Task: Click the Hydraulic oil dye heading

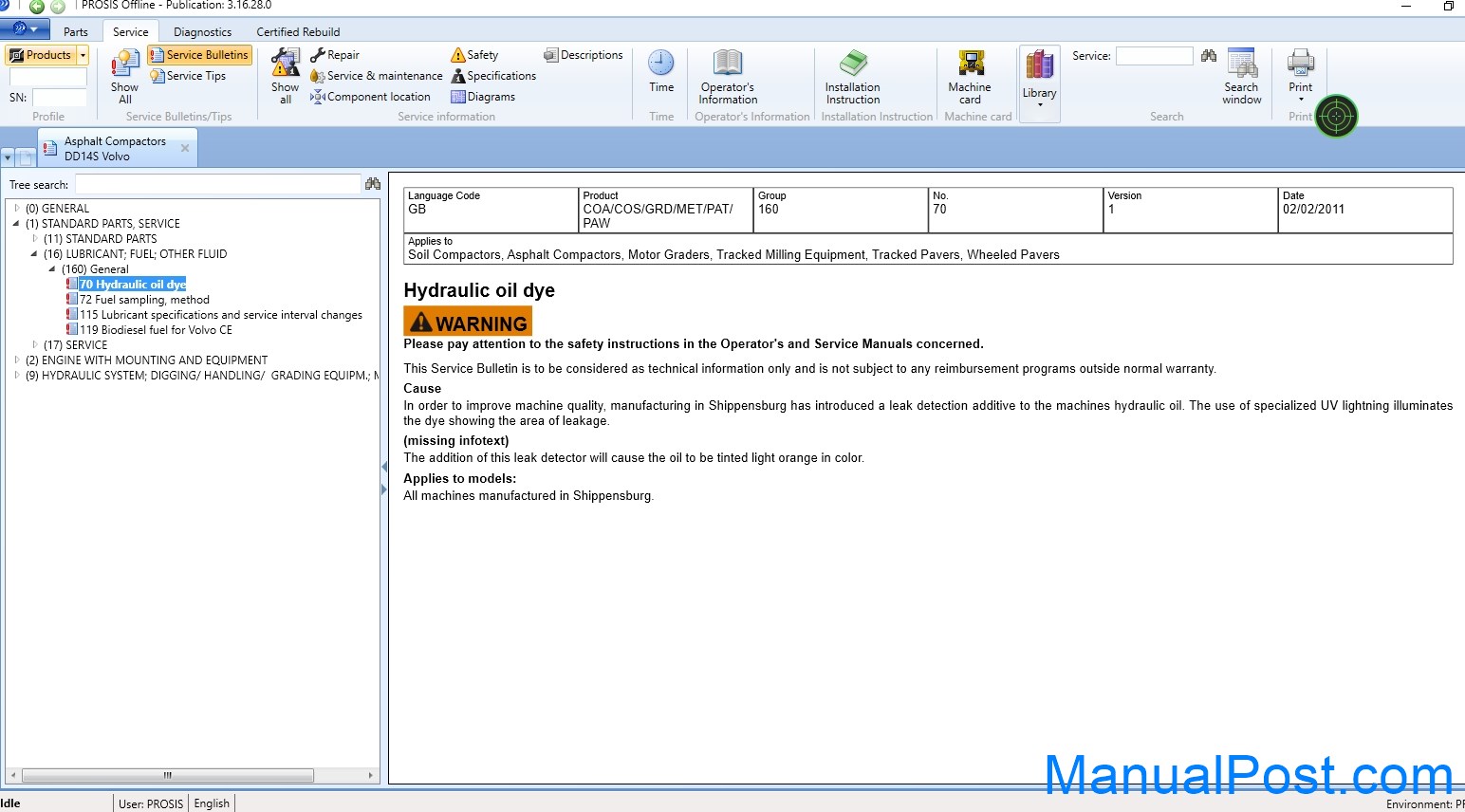Action: coord(479,290)
